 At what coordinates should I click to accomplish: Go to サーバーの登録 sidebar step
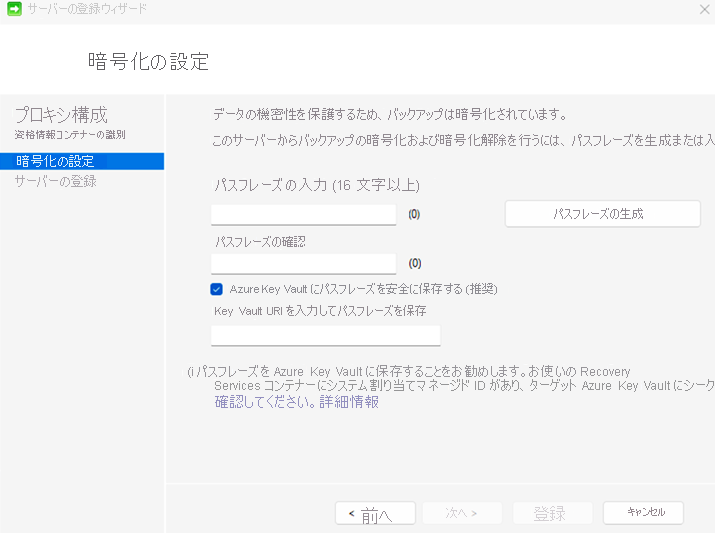point(55,181)
